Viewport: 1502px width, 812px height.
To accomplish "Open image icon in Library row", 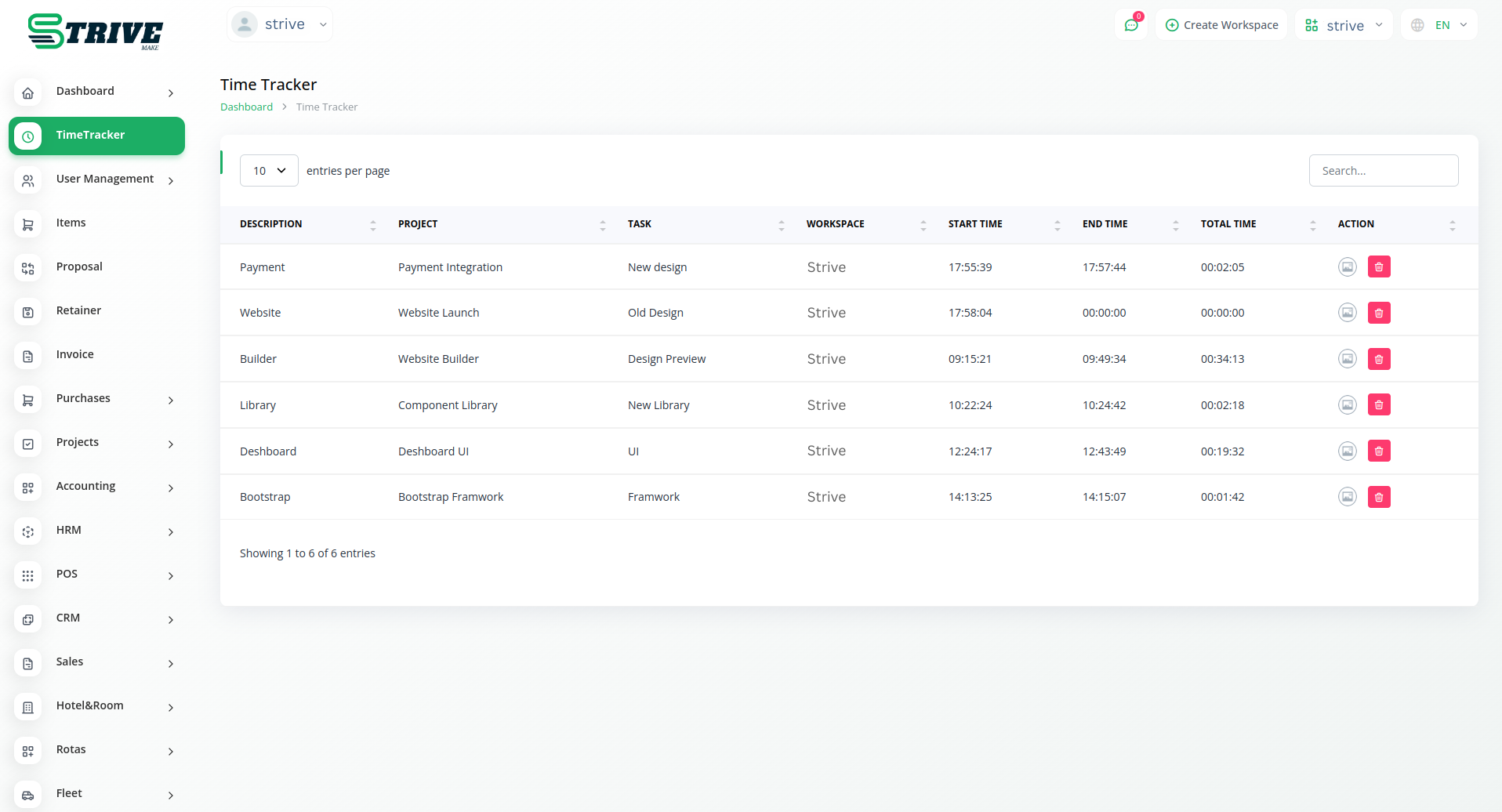I will [1347, 405].
